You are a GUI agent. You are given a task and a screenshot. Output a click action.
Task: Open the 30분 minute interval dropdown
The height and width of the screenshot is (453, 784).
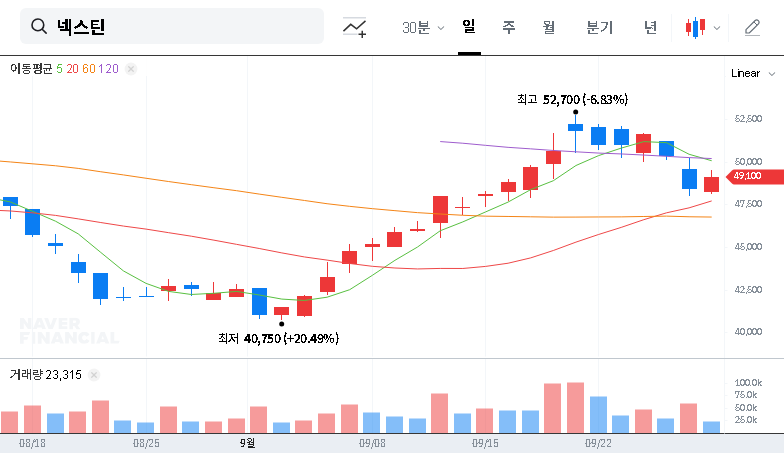(423, 28)
